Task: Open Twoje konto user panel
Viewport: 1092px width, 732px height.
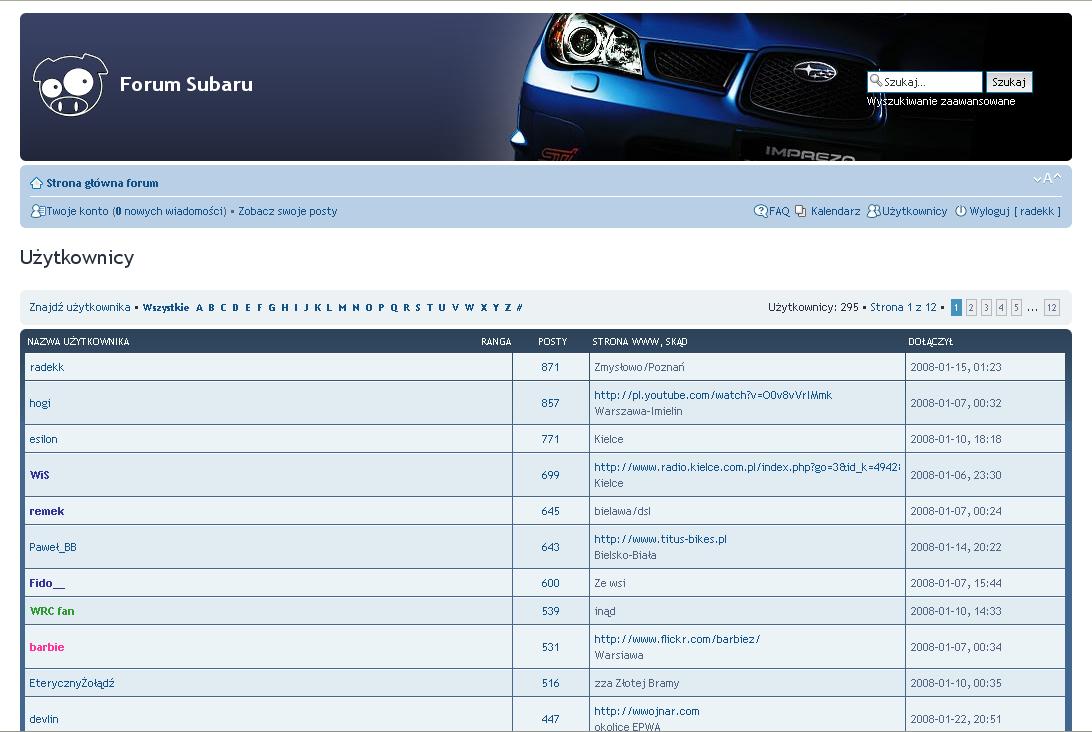Action: click(77, 211)
